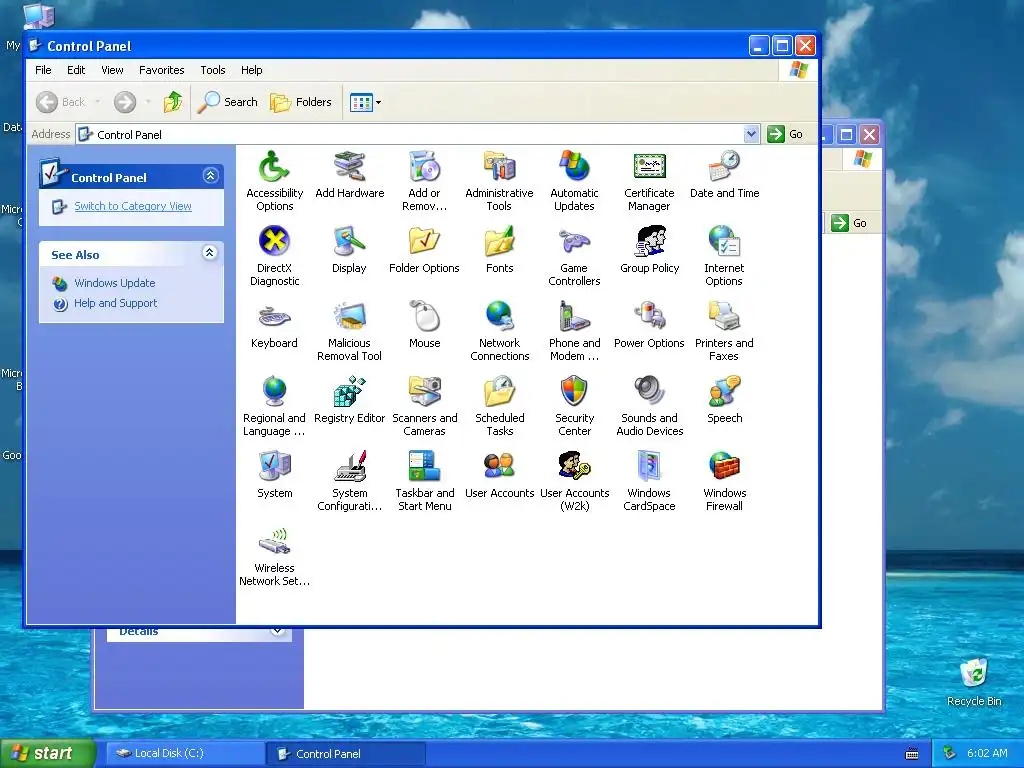Open the Recycle Bin desktop icon
Image resolution: width=1024 pixels, height=768 pixels.
974,682
